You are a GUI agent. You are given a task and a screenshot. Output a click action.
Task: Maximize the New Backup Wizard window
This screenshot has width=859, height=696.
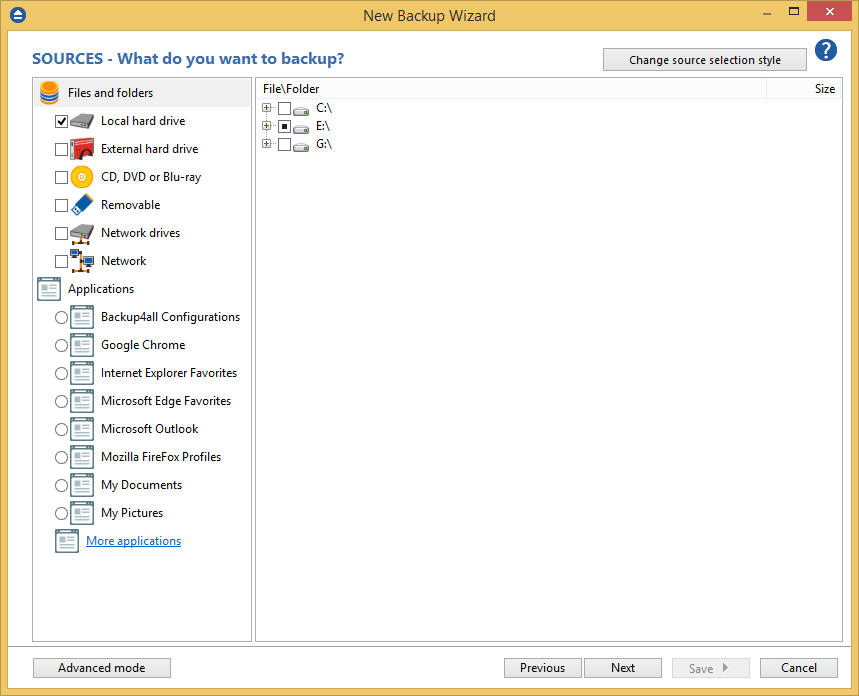click(x=794, y=11)
